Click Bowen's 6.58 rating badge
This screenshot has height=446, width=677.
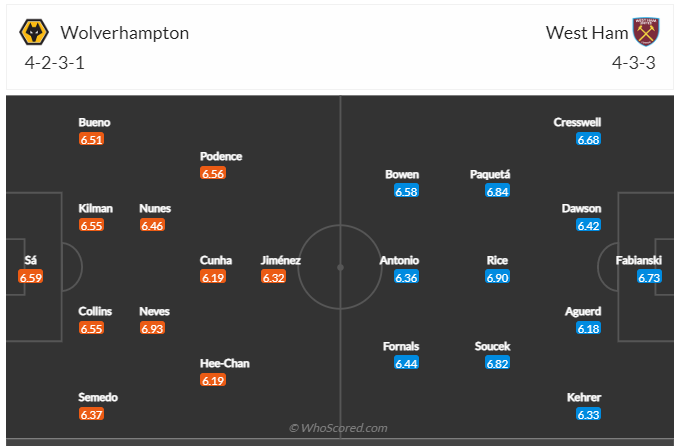pos(405,191)
